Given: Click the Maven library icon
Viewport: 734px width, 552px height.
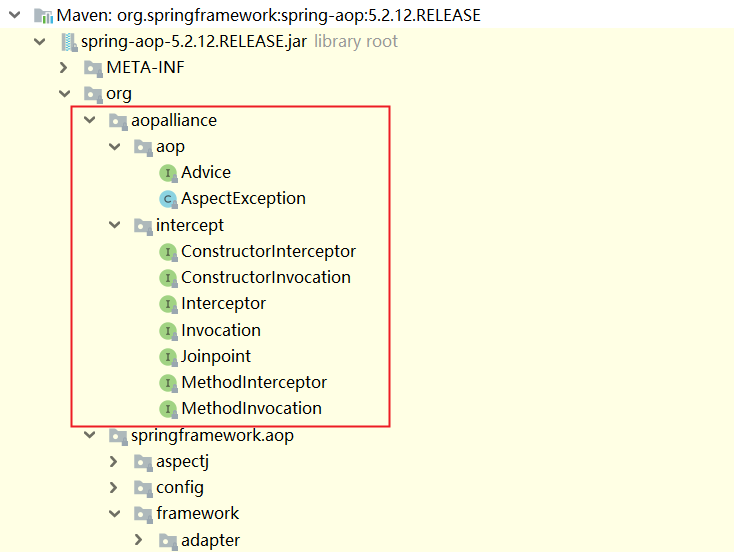Looking at the screenshot, I should click(44, 15).
